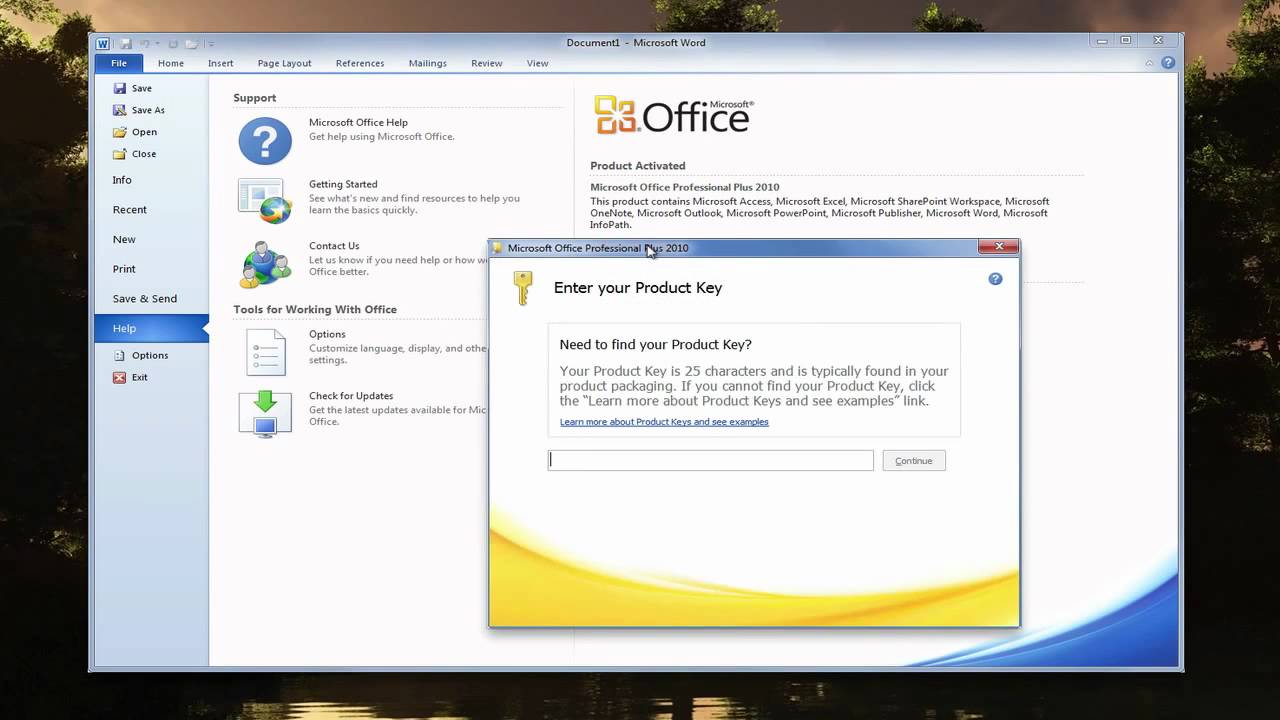The height and width of the screenshot is (720, 1280).
Task: Click the Getting Started globe icon
Action: pos(265,201)
